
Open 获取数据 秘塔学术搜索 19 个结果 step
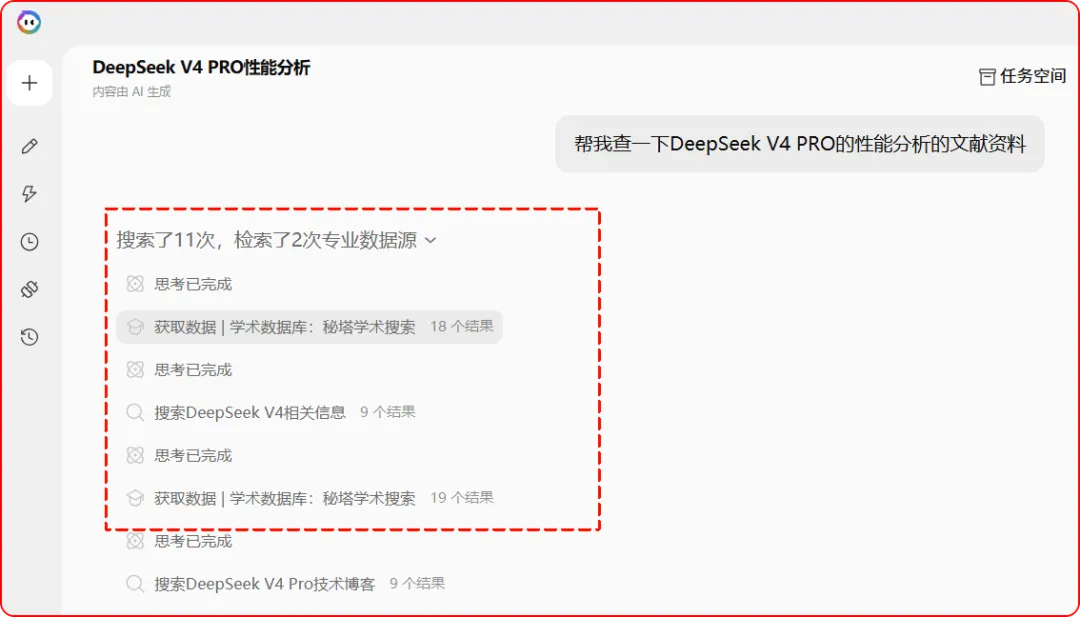309,498
